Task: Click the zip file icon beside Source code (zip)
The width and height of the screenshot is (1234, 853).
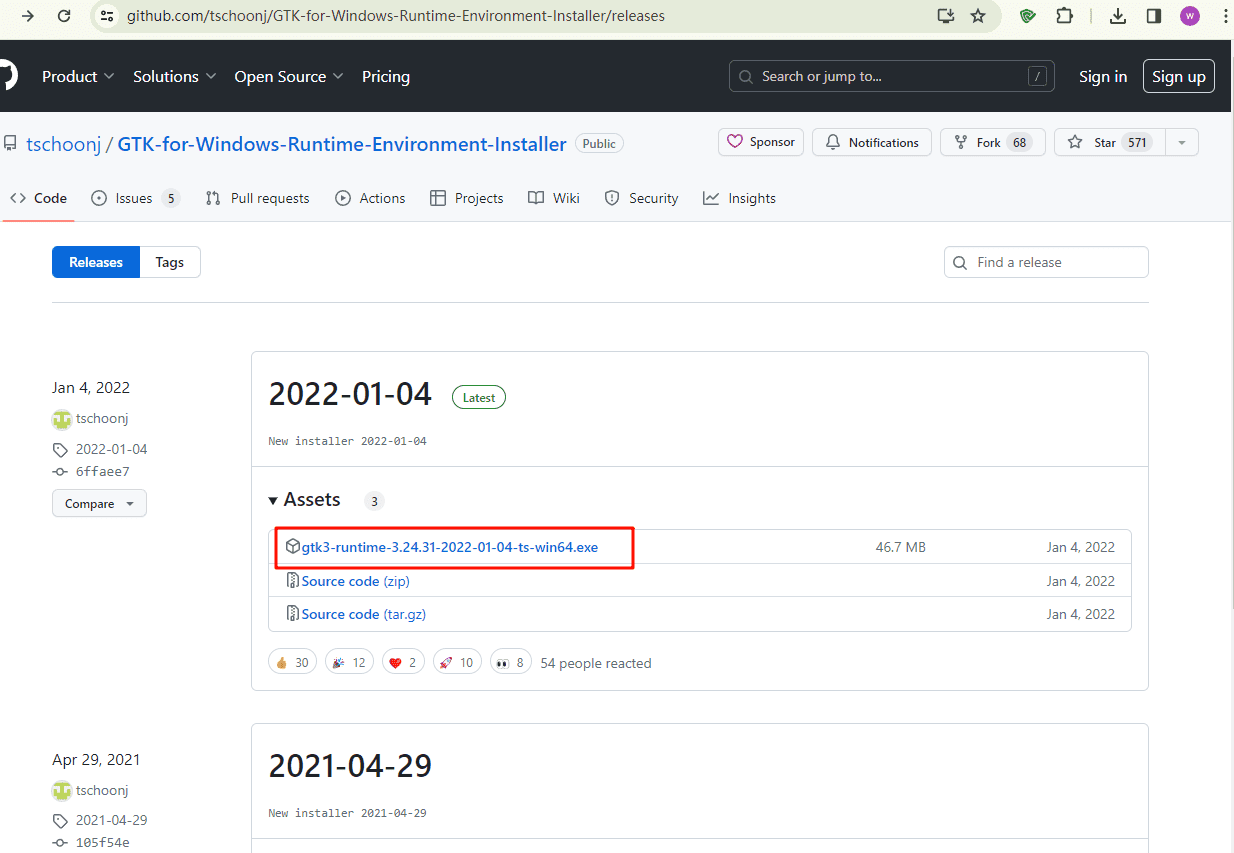Action: (x=293, y=581)
